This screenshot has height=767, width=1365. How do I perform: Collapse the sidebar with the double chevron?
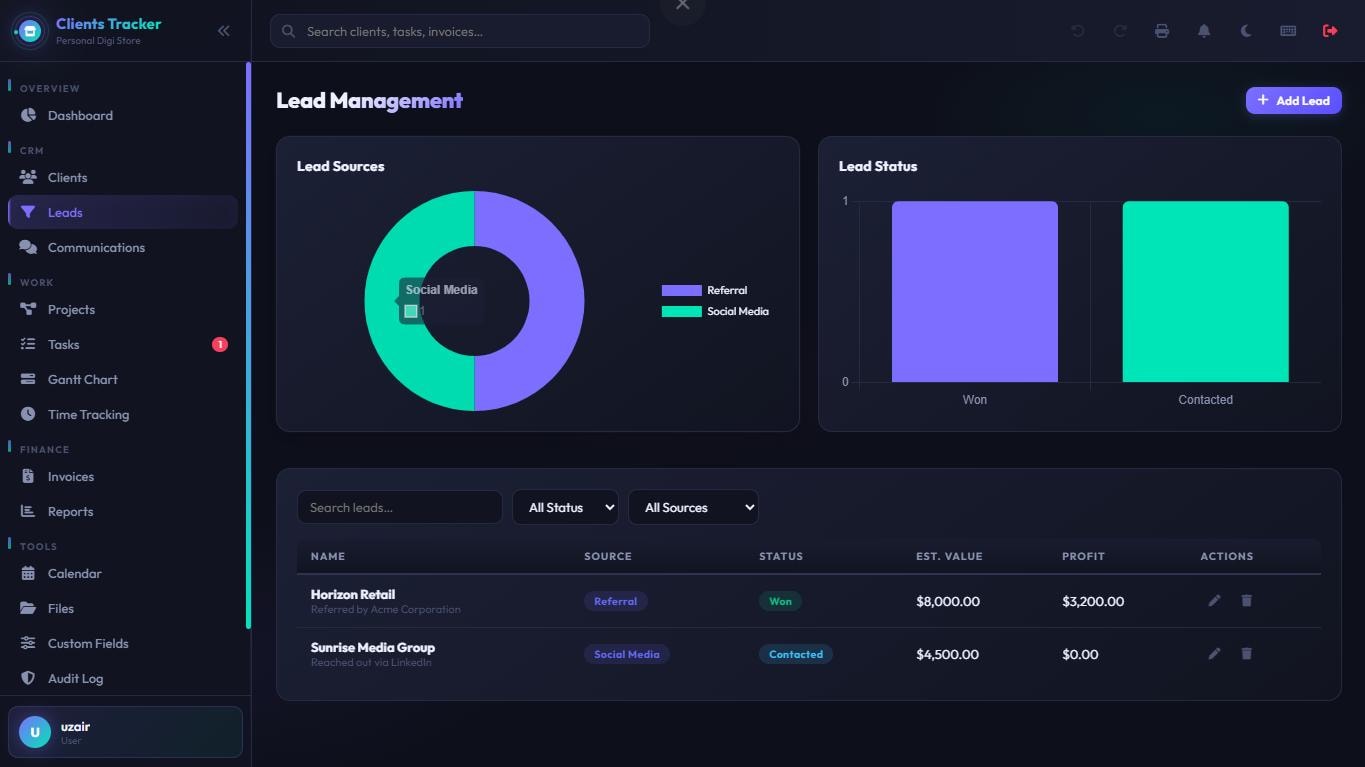(x=224, y=31)
